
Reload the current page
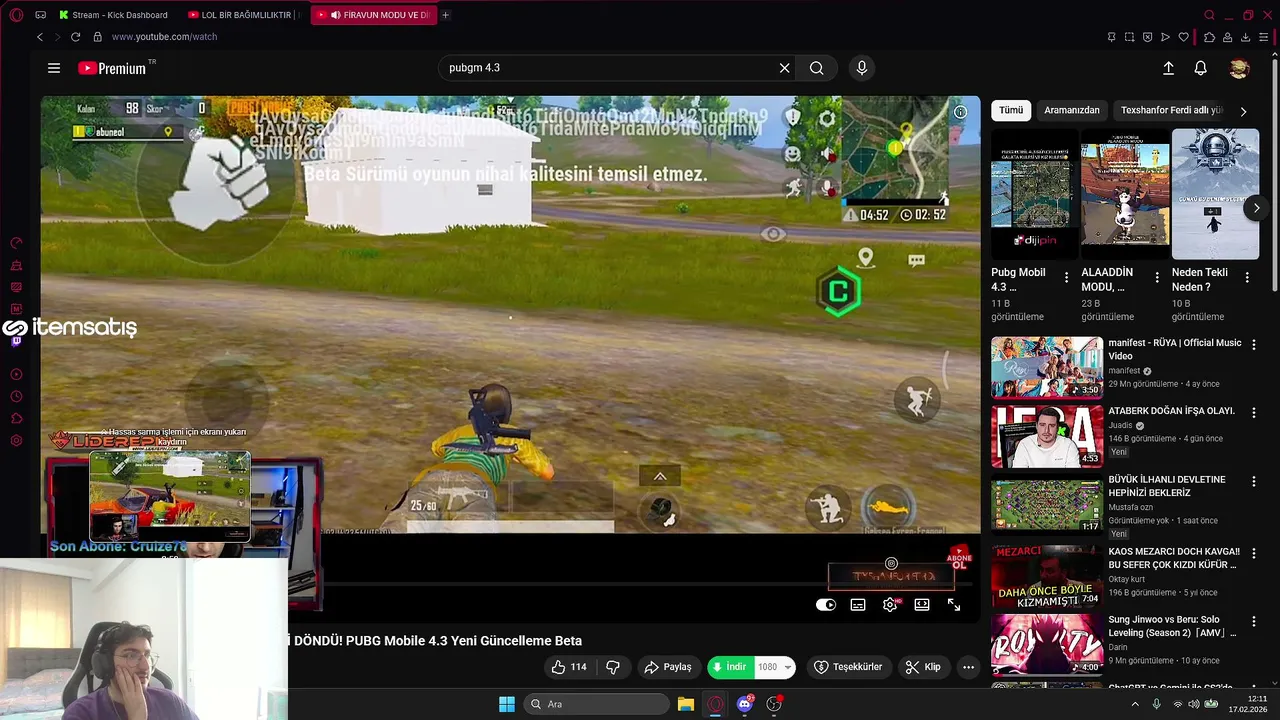pyautogui.click(x=75, y=37)
